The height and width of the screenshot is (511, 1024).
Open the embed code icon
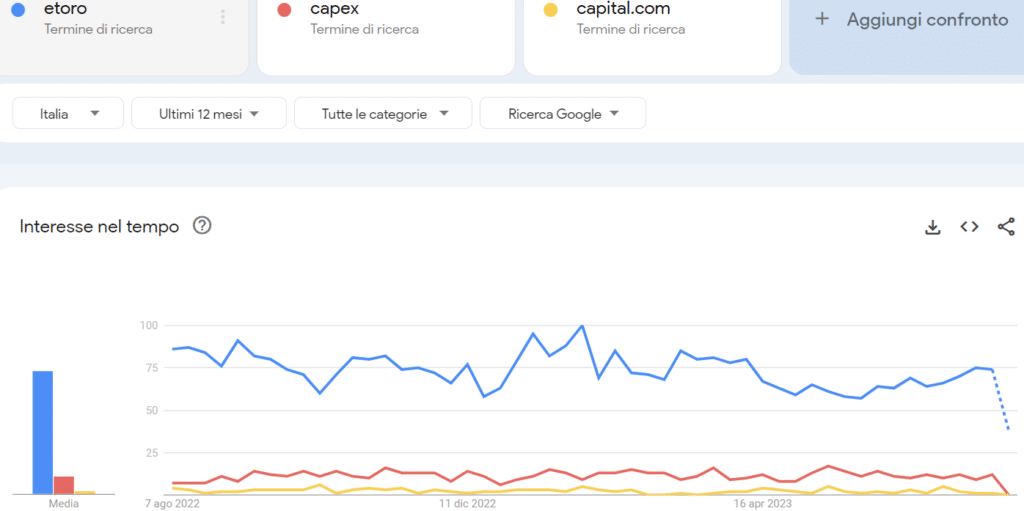tap(969, 227)
